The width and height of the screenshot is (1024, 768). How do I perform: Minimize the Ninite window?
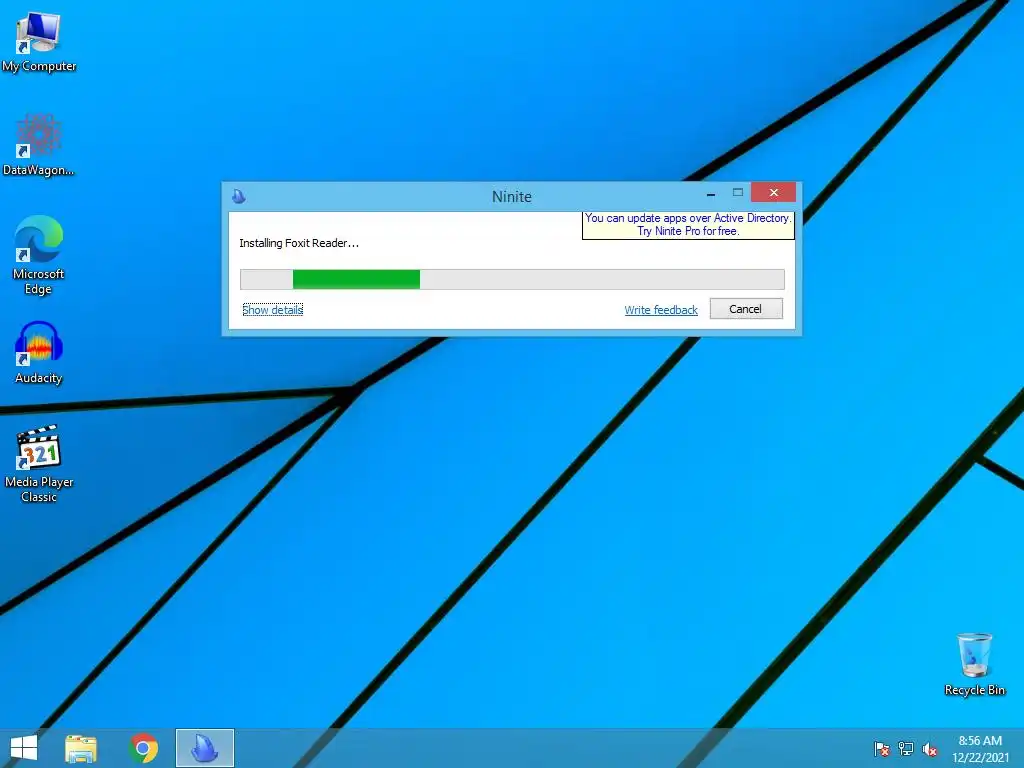coord(711,193)
